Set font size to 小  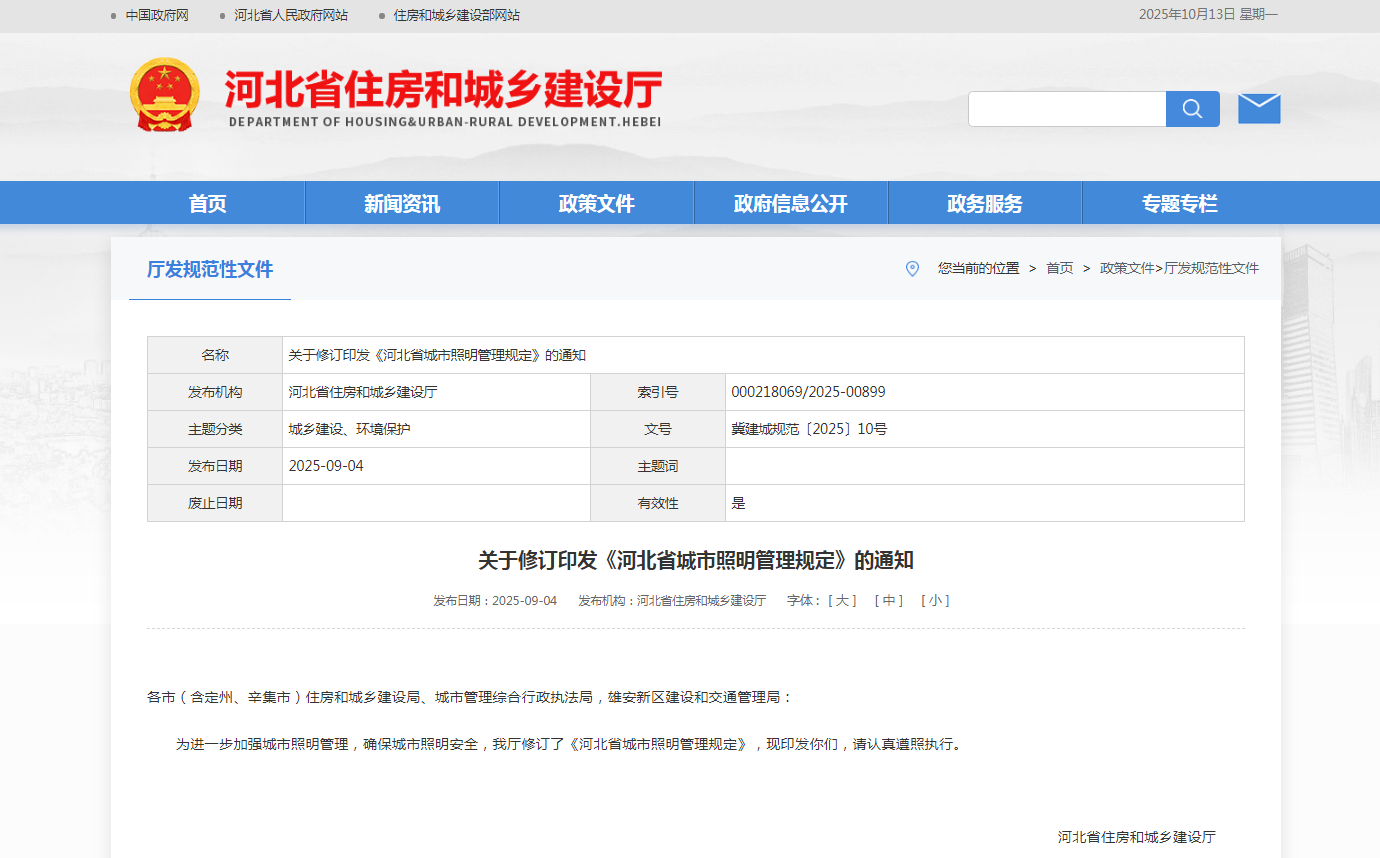point(935,601)
